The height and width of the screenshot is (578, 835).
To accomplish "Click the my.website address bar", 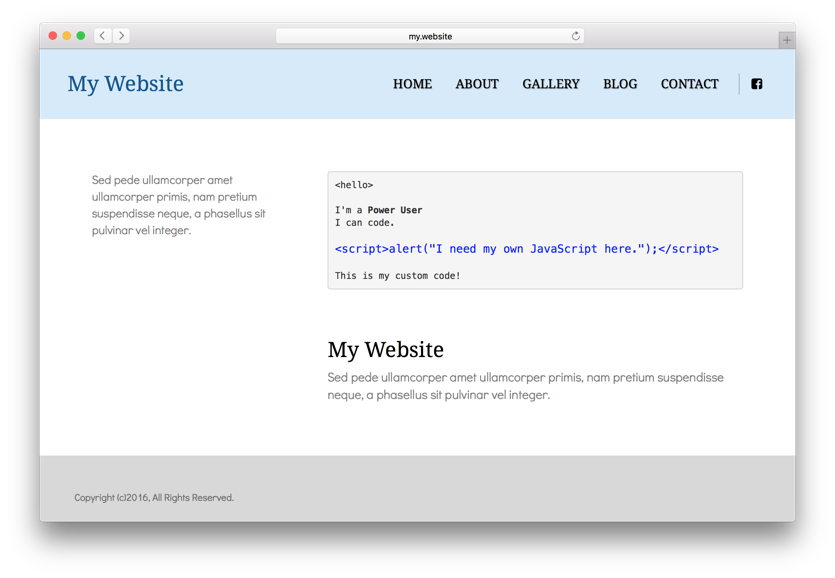I will pos(430,36).
